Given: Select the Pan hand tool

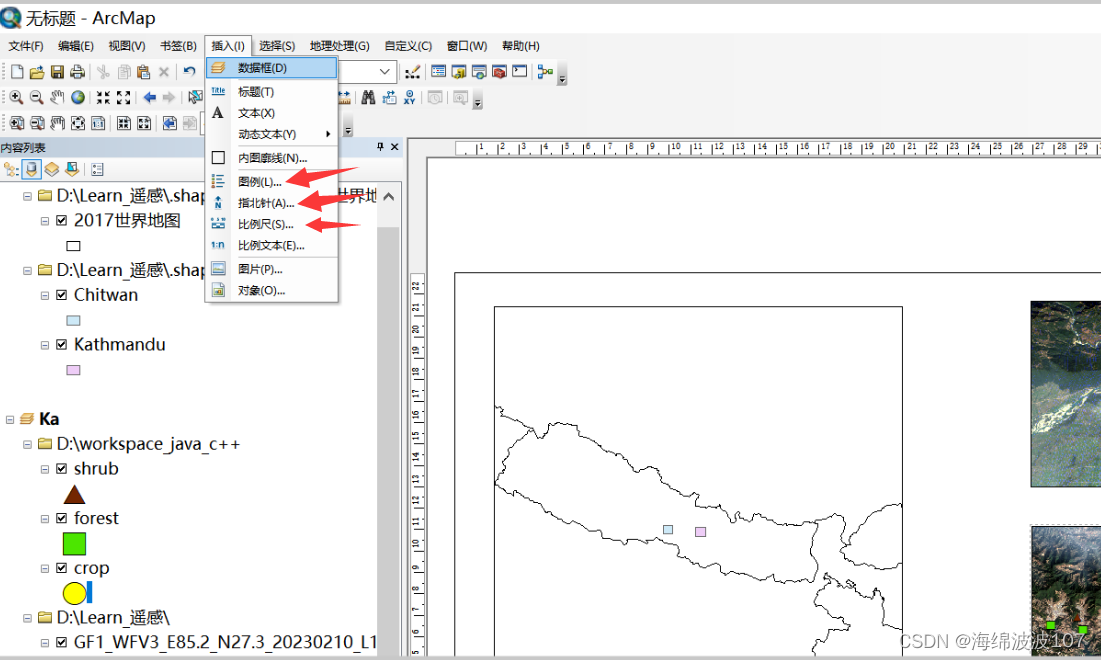Looking at the screenshot, I should pos(57,98).
